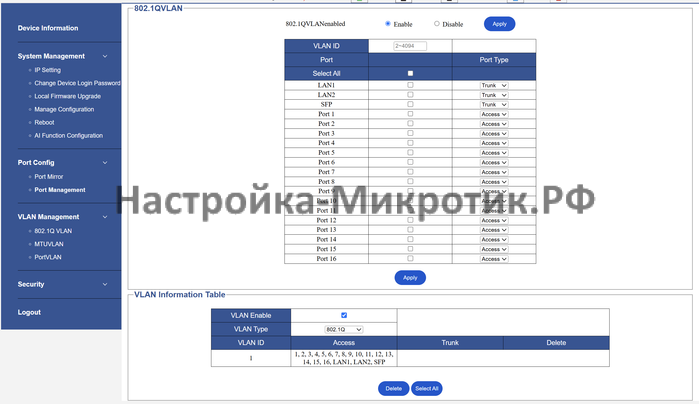Open Port Management in the sidebar
Viewport: 699px width, 404px height.
(60, 190)
